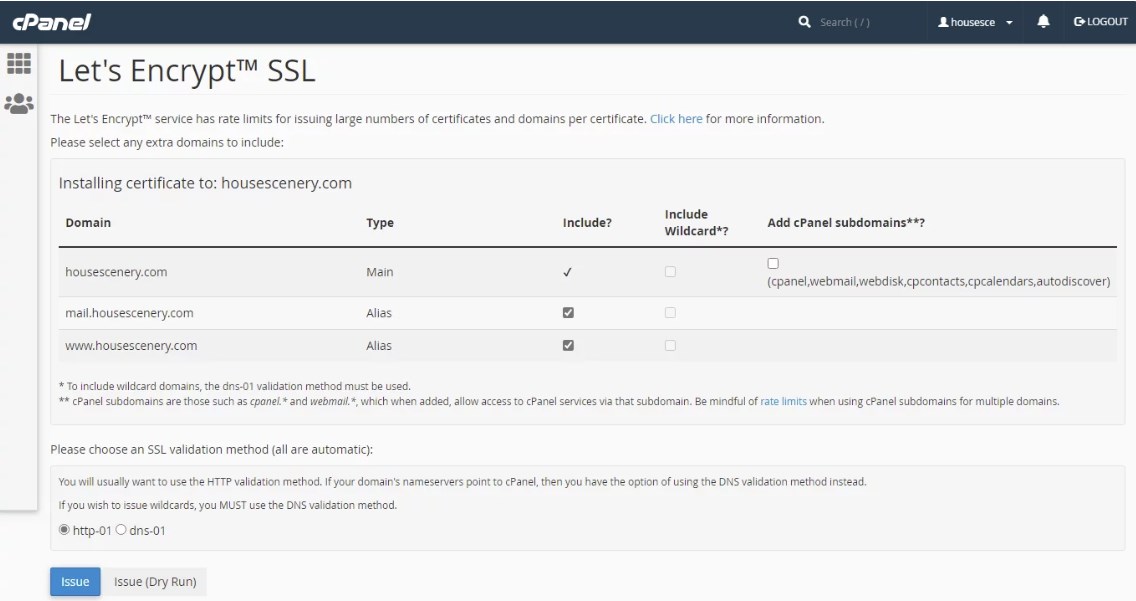Select the dns-01 validation method
The height and width of the screenshot is (601, 1136).
[x=122, y=530]
